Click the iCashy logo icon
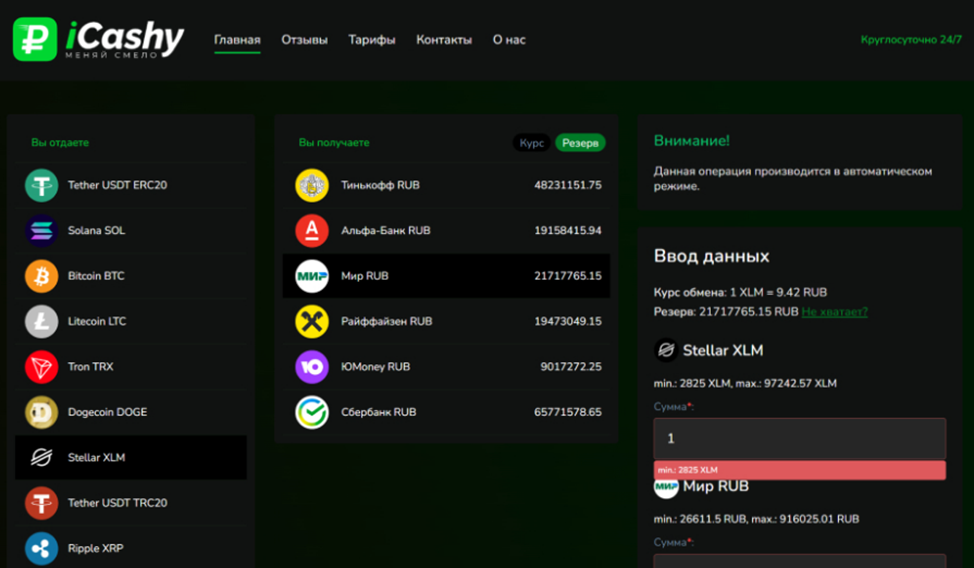Viewport: 974px width, 568px height. pos(35,39)
